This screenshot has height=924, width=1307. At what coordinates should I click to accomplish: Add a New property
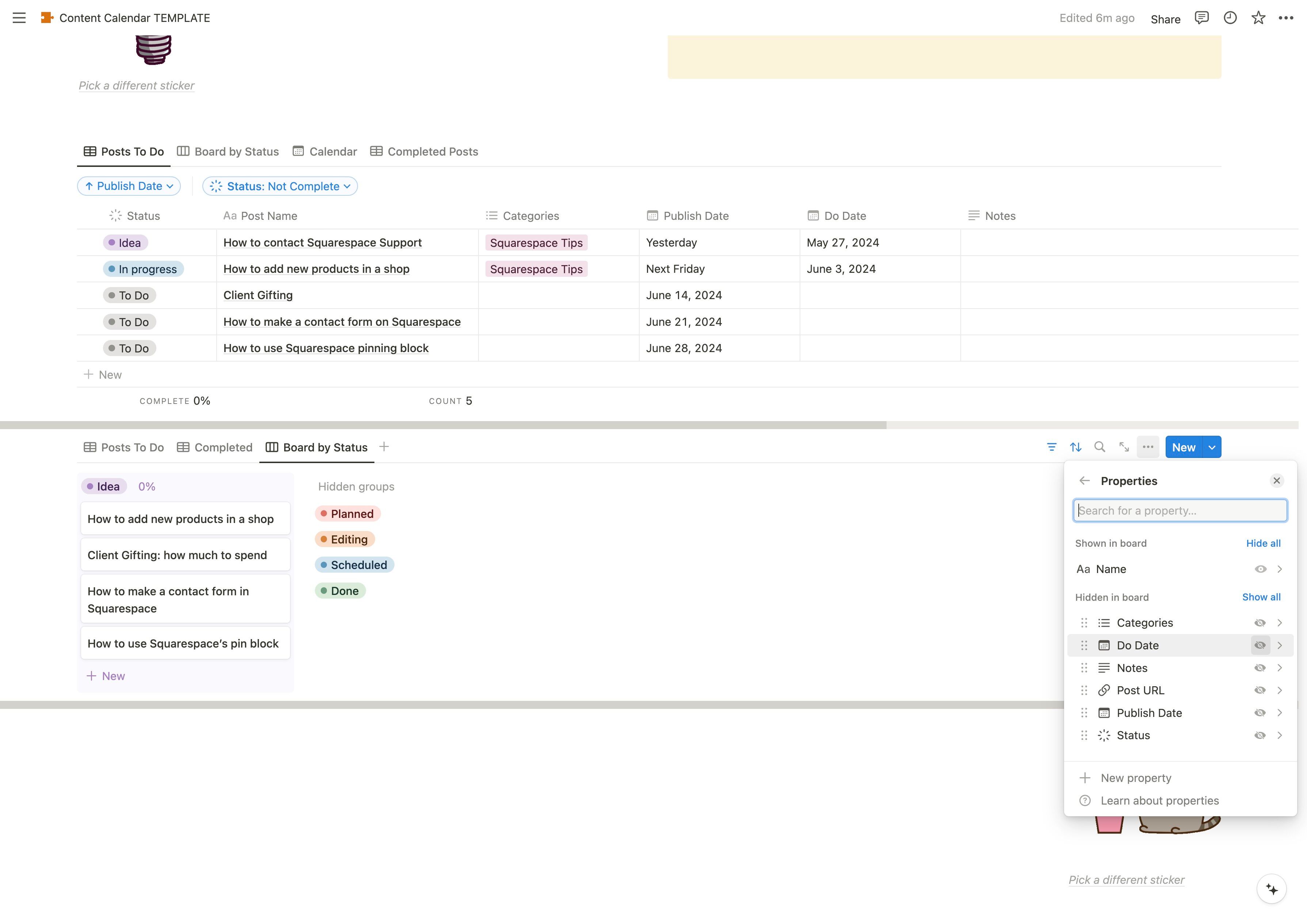(x=1135, y=778)
